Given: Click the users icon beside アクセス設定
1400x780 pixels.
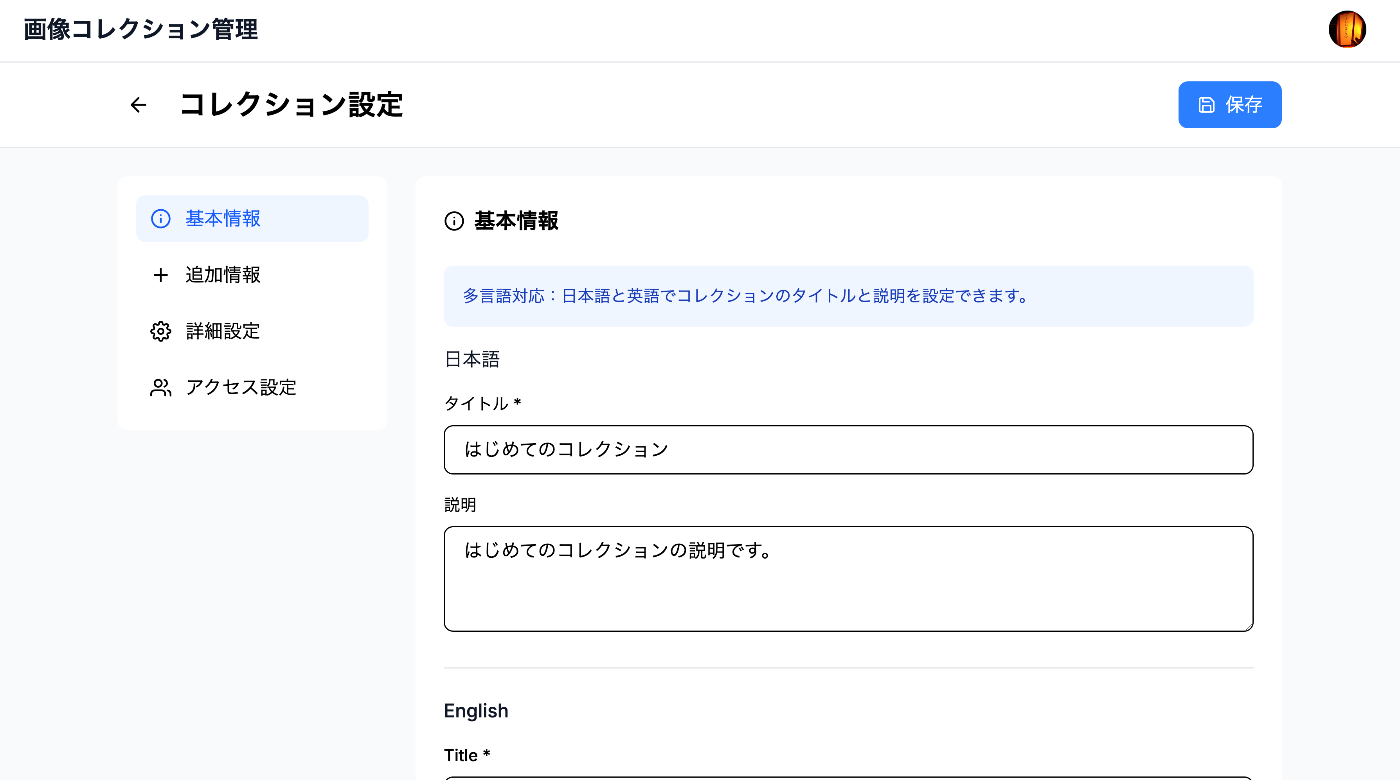Looking at the screenshot, I should point(160,388).
